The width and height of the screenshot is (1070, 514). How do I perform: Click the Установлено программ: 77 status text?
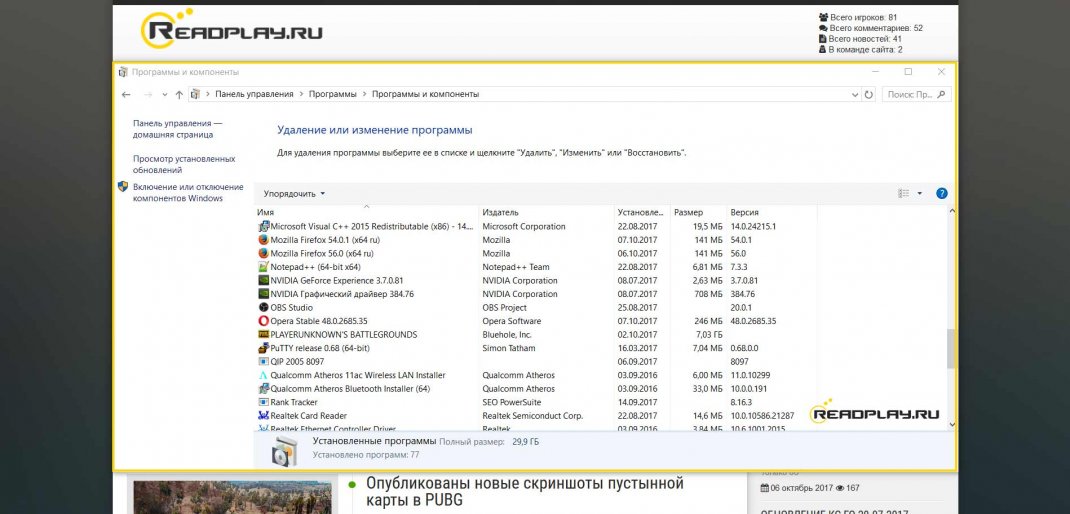pyautogui.click(x=366, y=454)
